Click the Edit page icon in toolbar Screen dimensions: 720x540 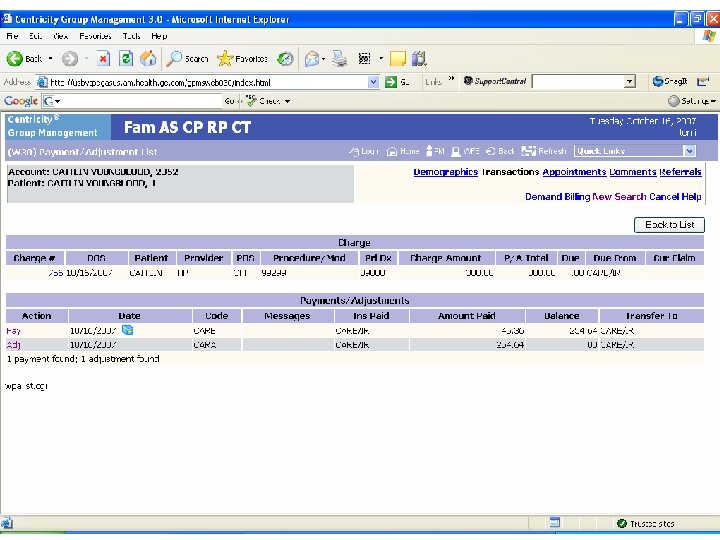[364, 59]
